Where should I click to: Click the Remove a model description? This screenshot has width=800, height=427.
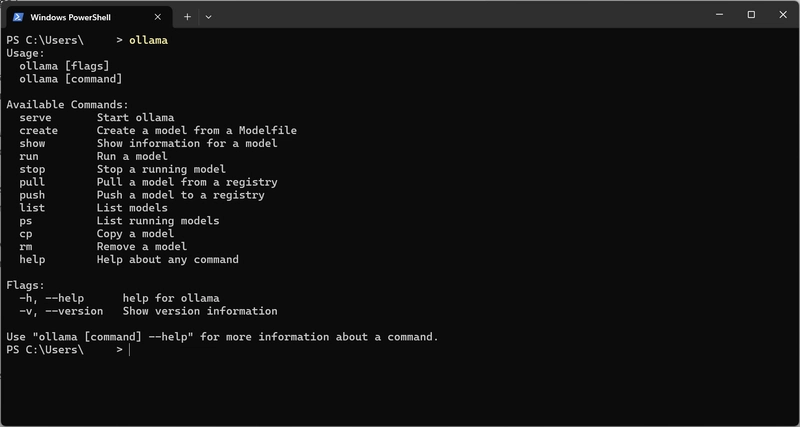[141, 247]
